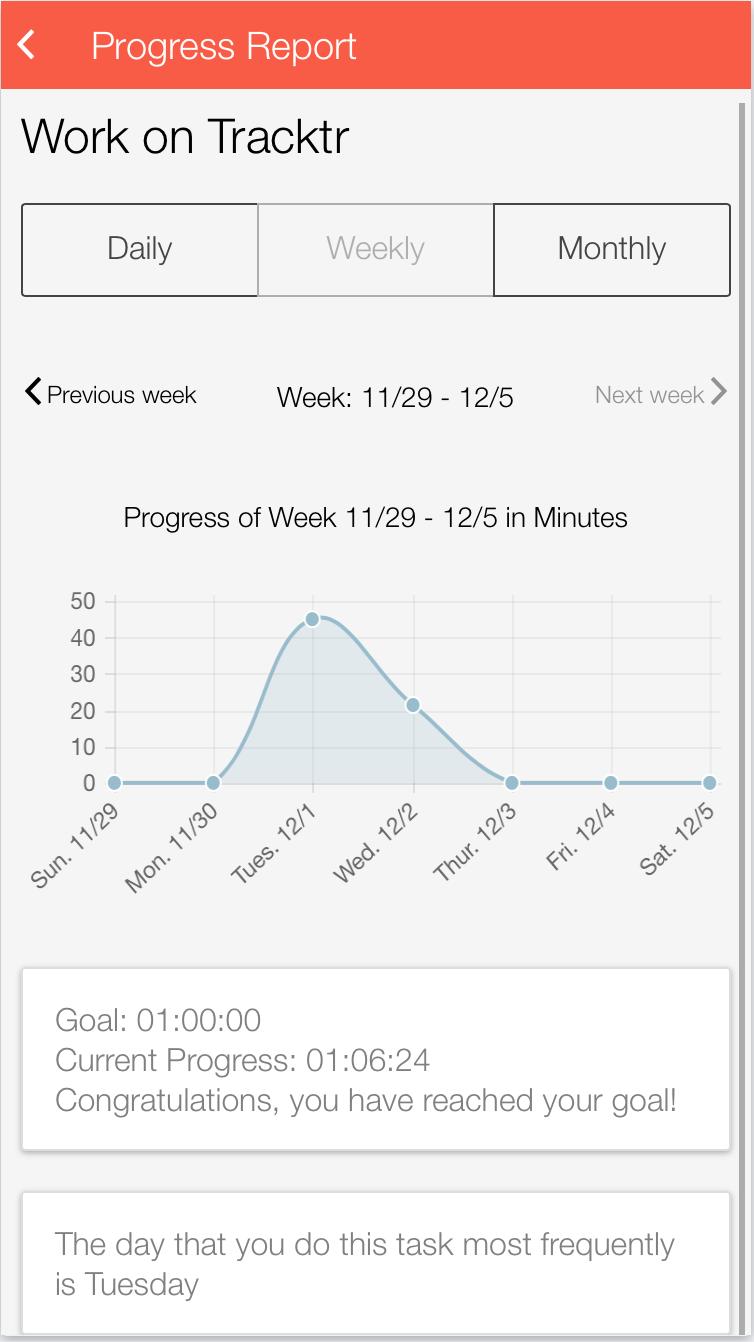The image size is (754, 1342).
Task: Switch to the Daily tab
Action: click(x=140, y=250)
